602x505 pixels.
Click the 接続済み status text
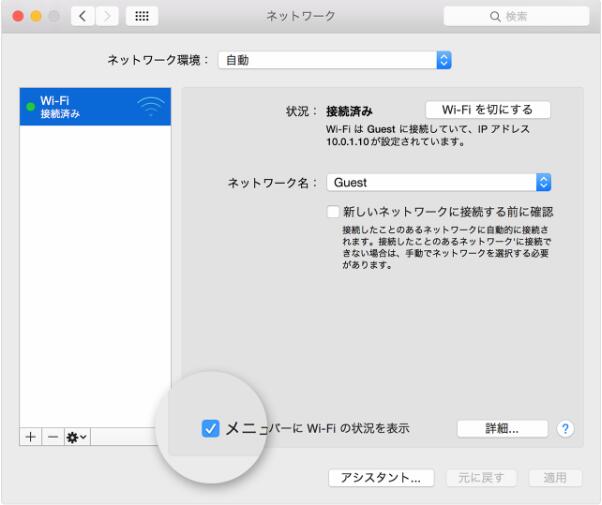[349, 111]
